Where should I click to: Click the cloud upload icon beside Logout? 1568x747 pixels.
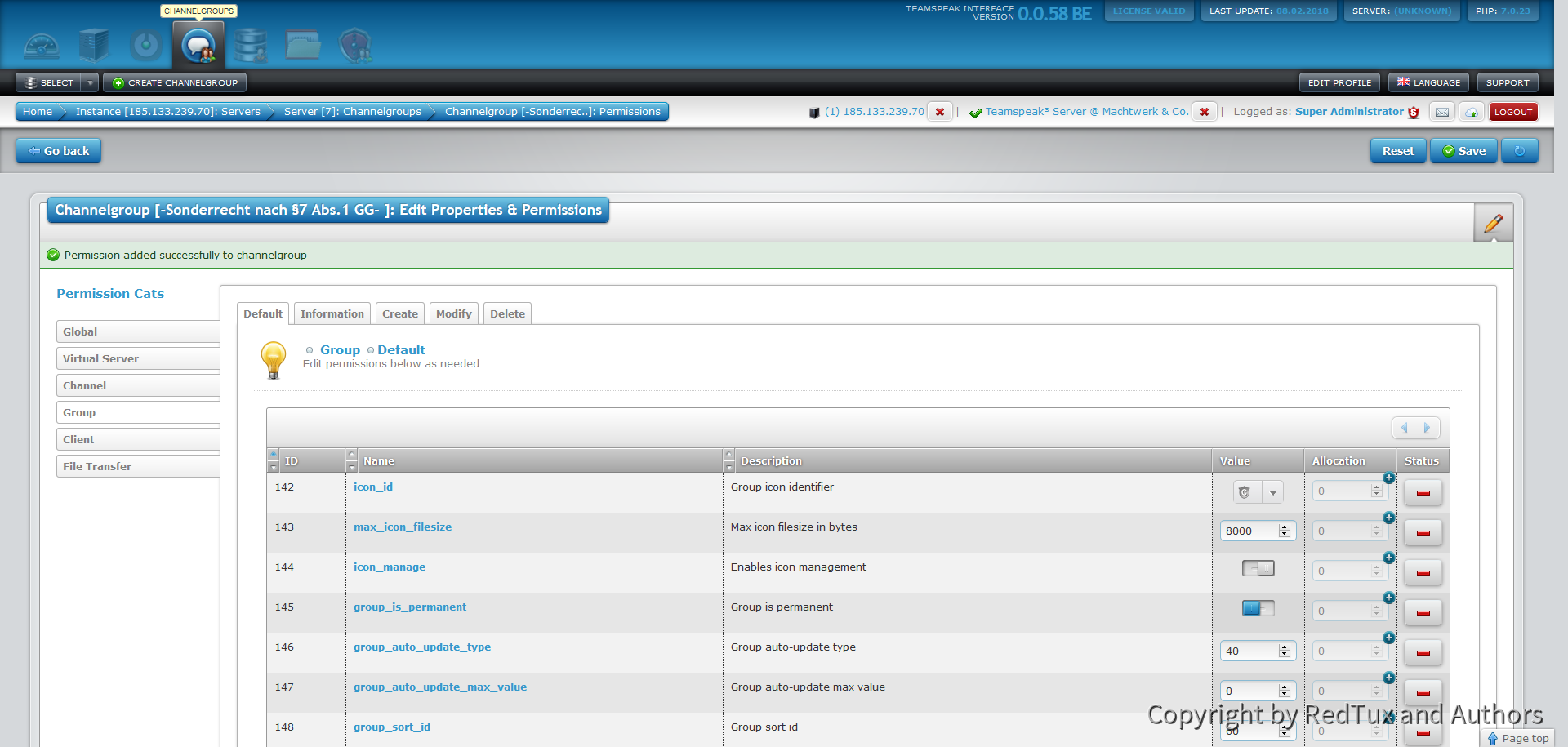[x=1472, y=112]
